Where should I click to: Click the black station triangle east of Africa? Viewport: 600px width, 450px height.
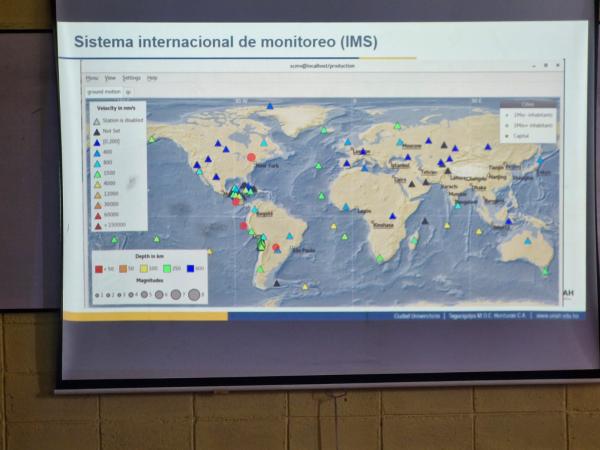[424, 221]
